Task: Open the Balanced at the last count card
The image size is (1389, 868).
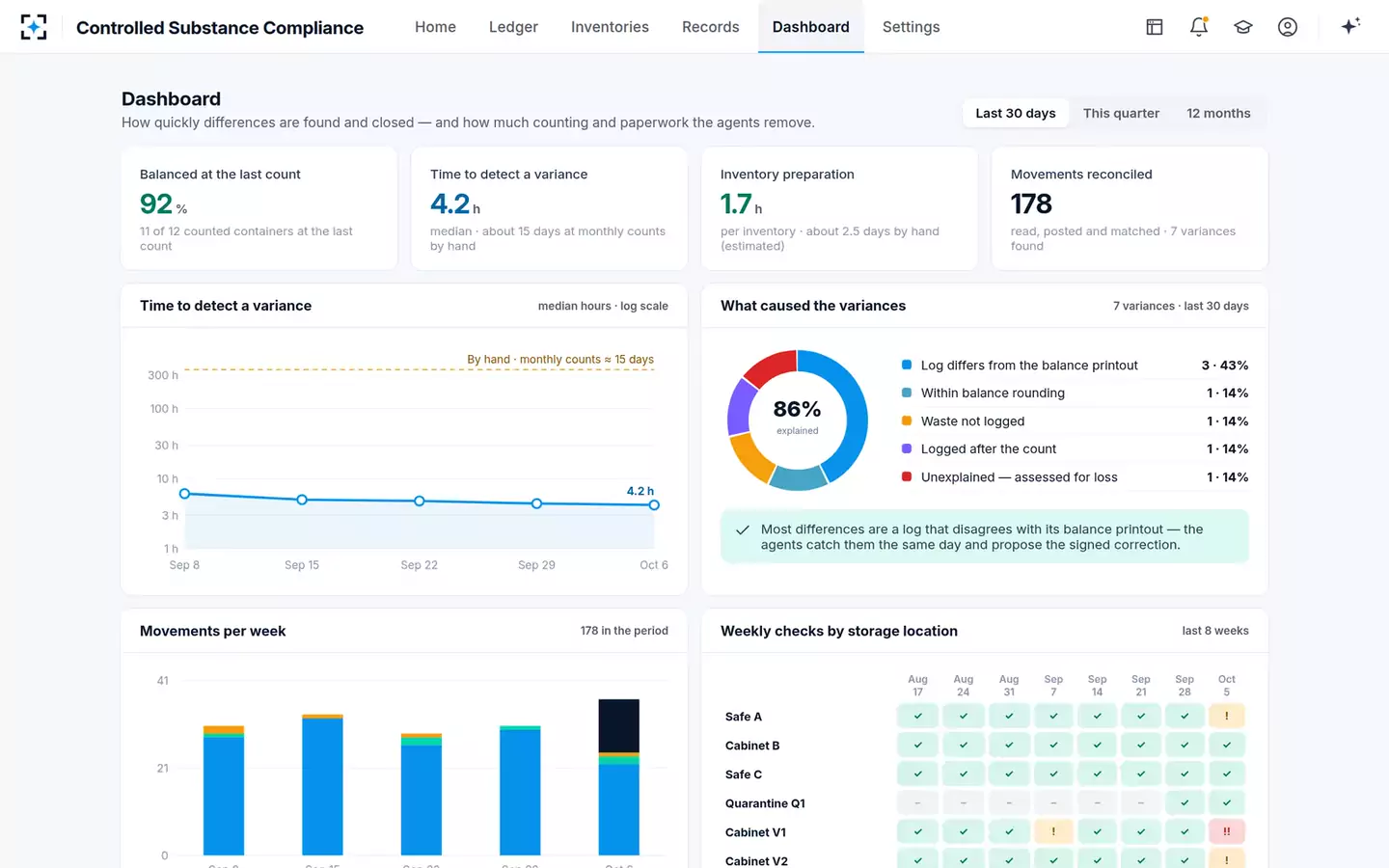Action: (x=259, y=208)
